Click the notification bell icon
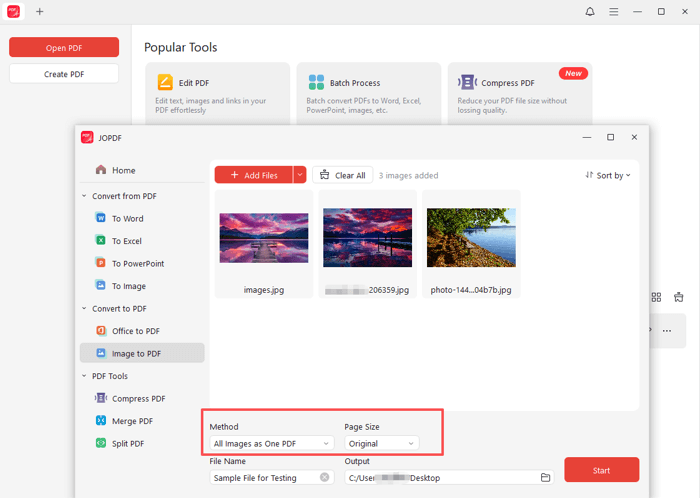 pyautogui.click(x=590, y=11)
